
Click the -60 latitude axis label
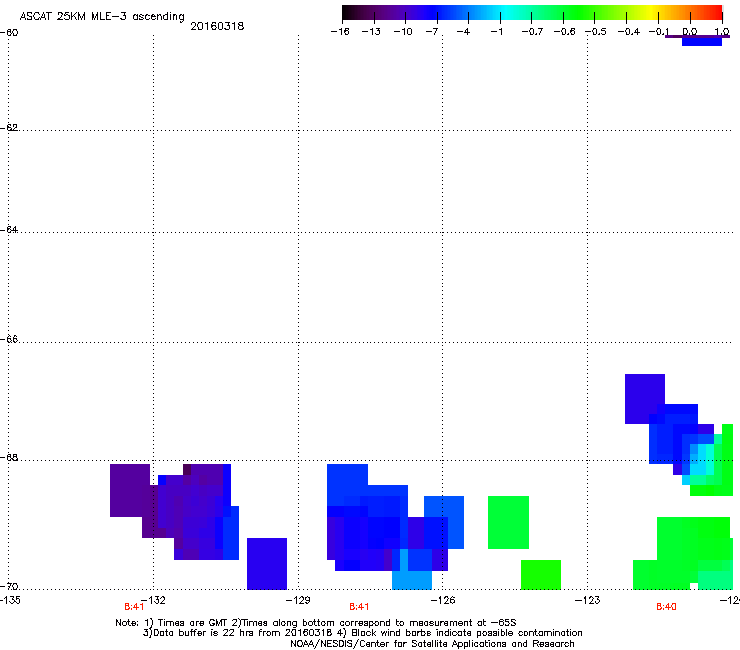pyautogui.click(x=9, y=33)
